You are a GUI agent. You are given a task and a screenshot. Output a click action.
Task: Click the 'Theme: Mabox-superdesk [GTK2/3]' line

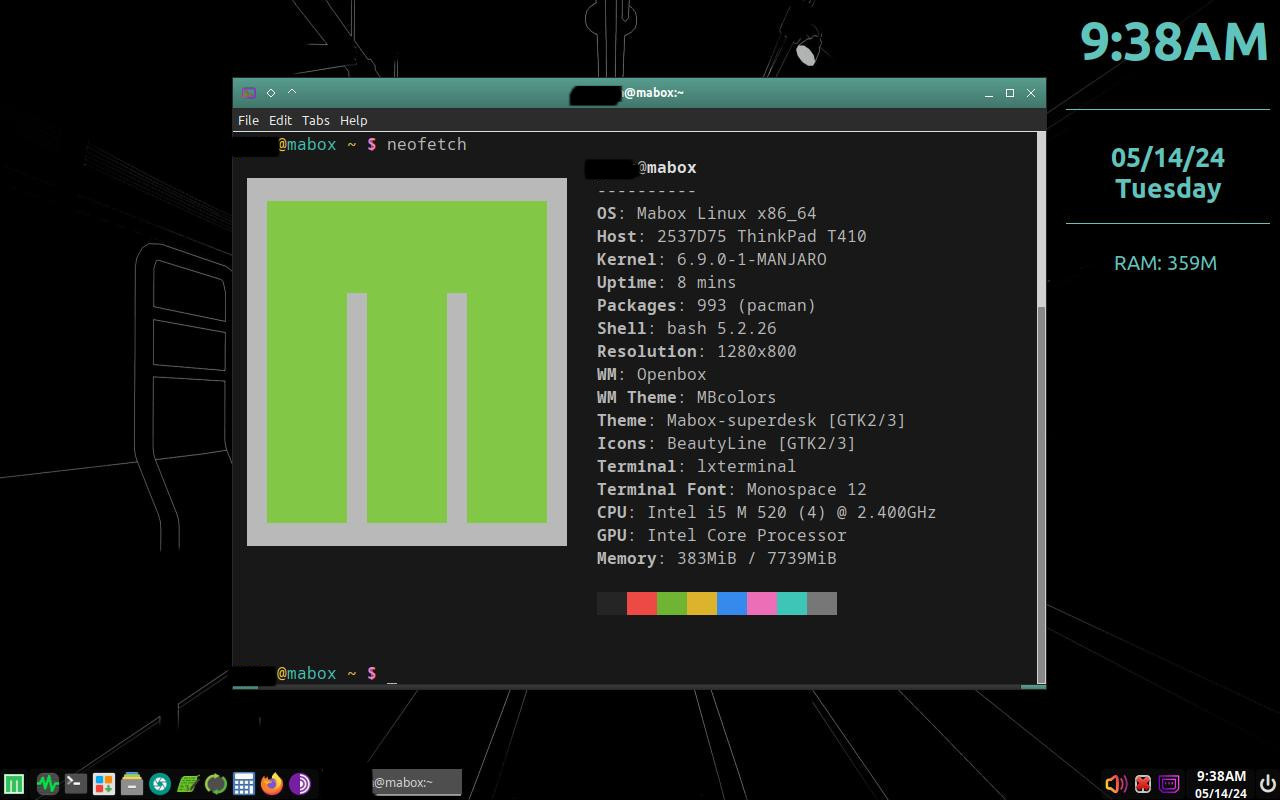click(751, 420)
